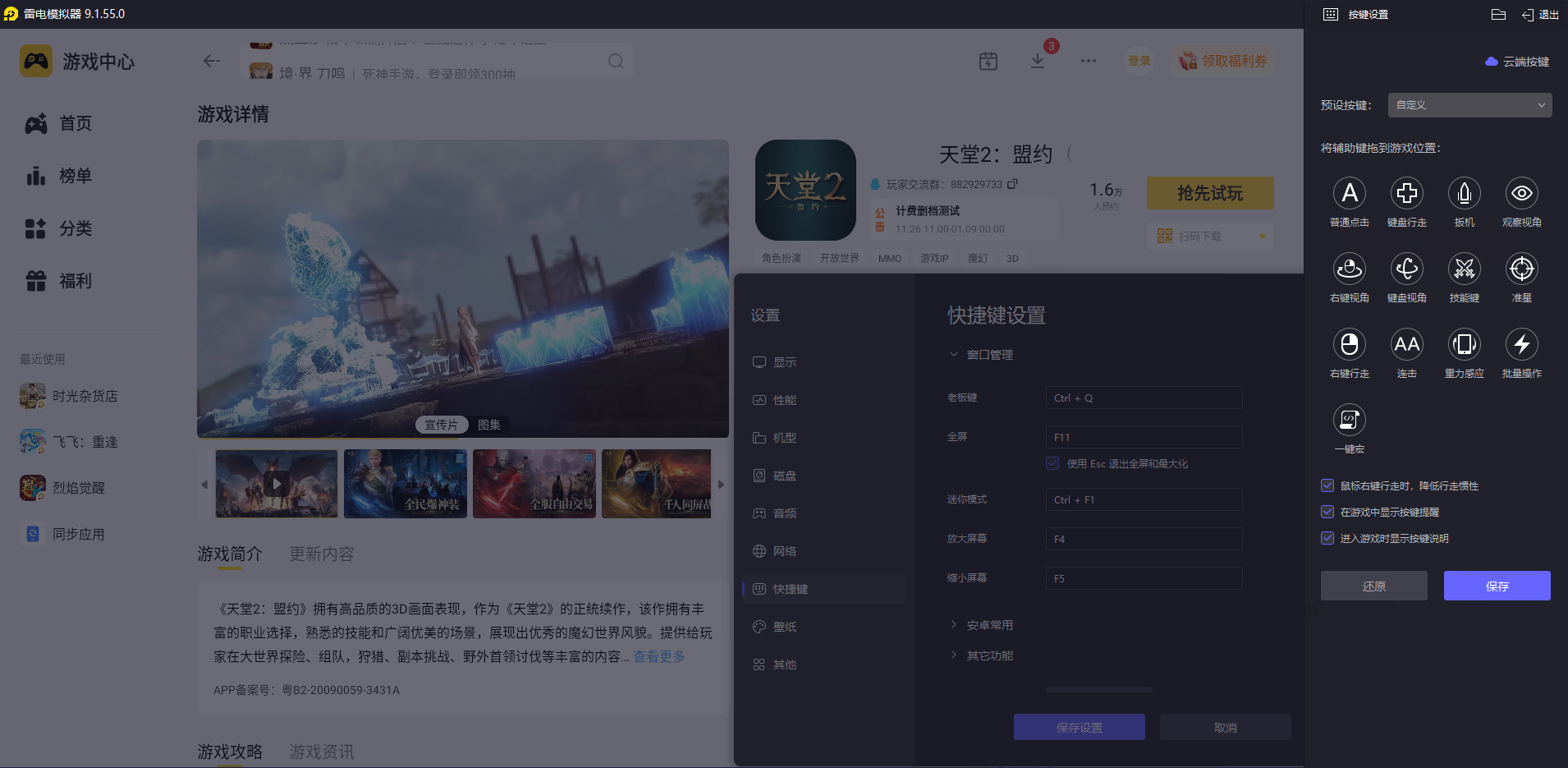1568x768 pixels.
Task: Open 壁纸 wallpaper settings
Action: click(824, 627)
